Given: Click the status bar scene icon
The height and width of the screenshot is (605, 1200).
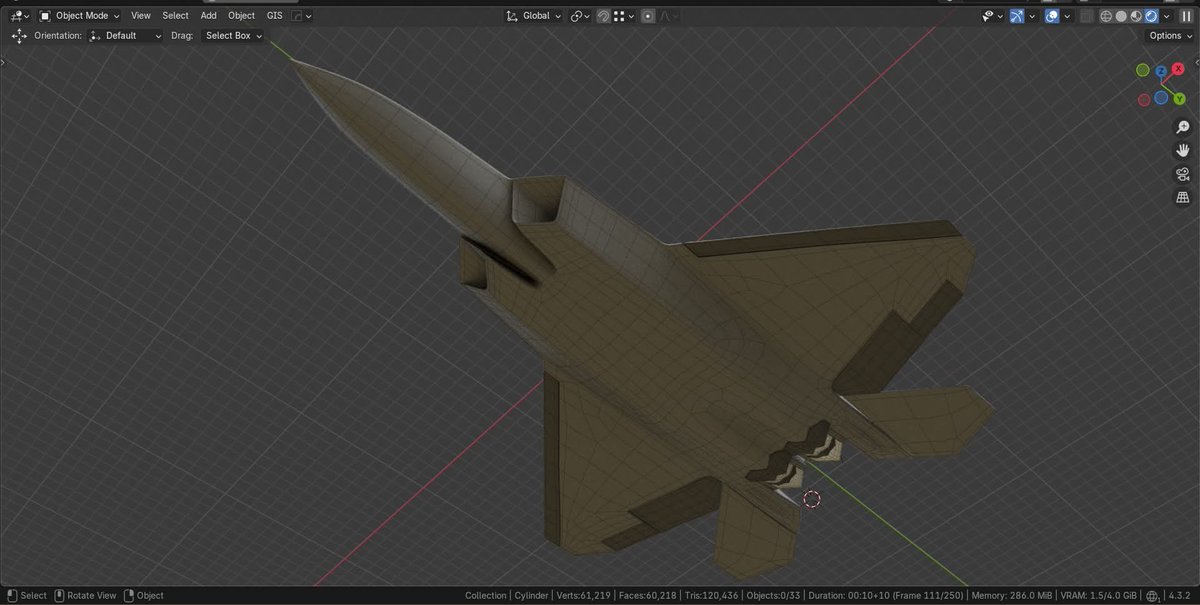Looking at the screenshot, I should tap(1152, 596).
